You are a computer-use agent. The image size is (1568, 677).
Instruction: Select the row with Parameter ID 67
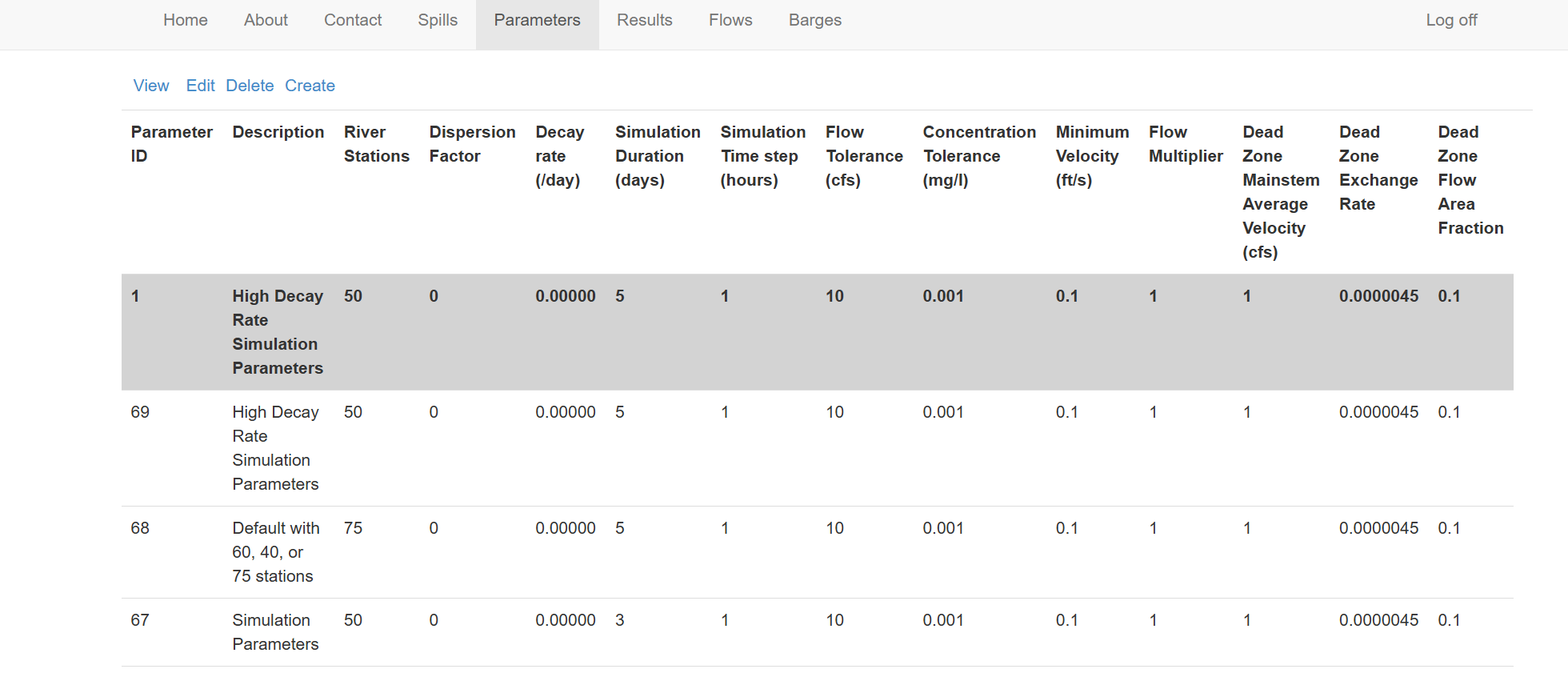click(x=818, y=632)
